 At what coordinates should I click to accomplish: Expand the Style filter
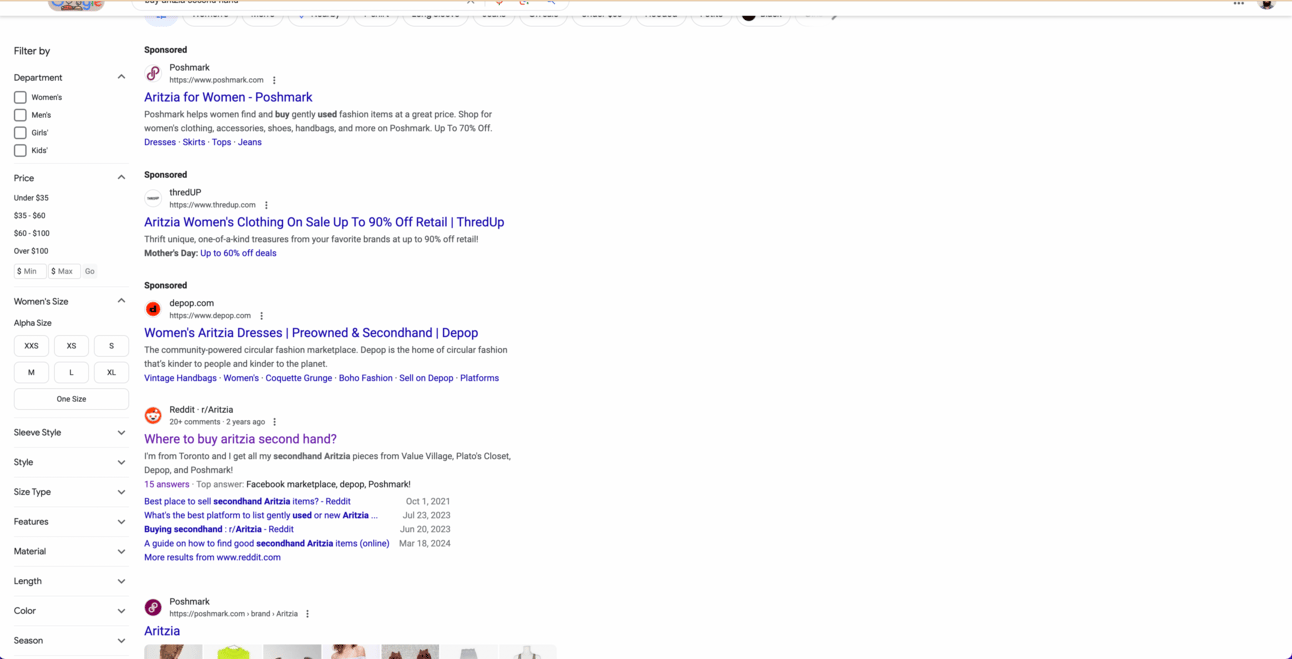121,462
